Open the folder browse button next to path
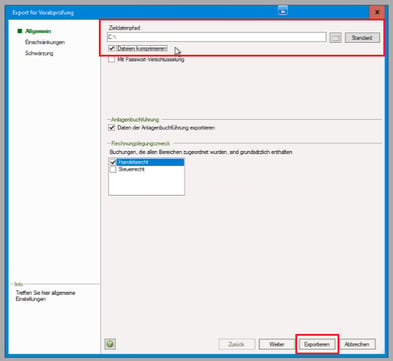Viewport: 393px width, 361px height. point(335,37)
